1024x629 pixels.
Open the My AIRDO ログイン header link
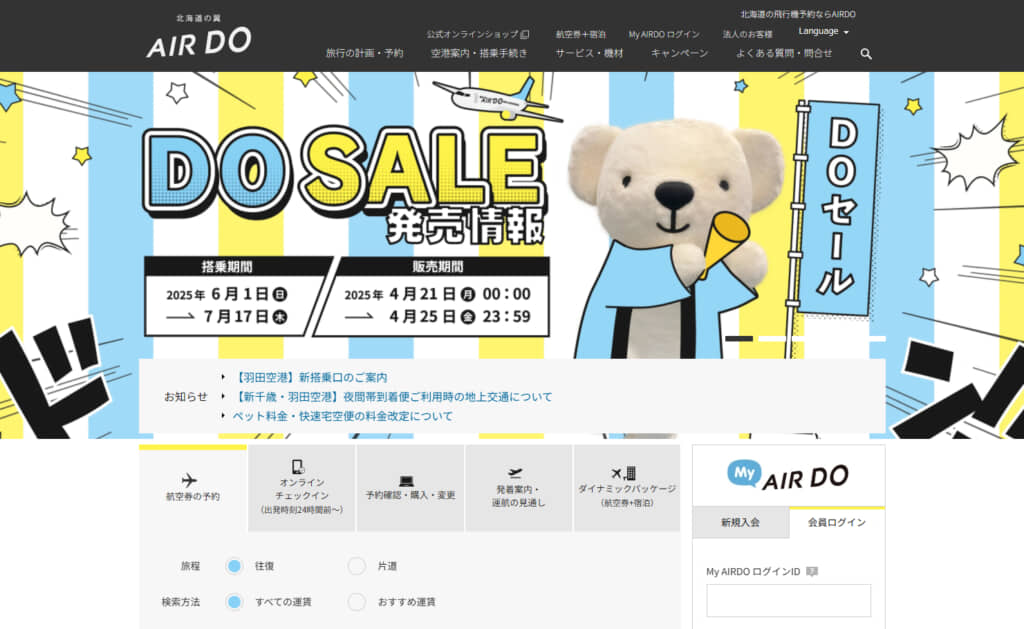pos(664,34)
